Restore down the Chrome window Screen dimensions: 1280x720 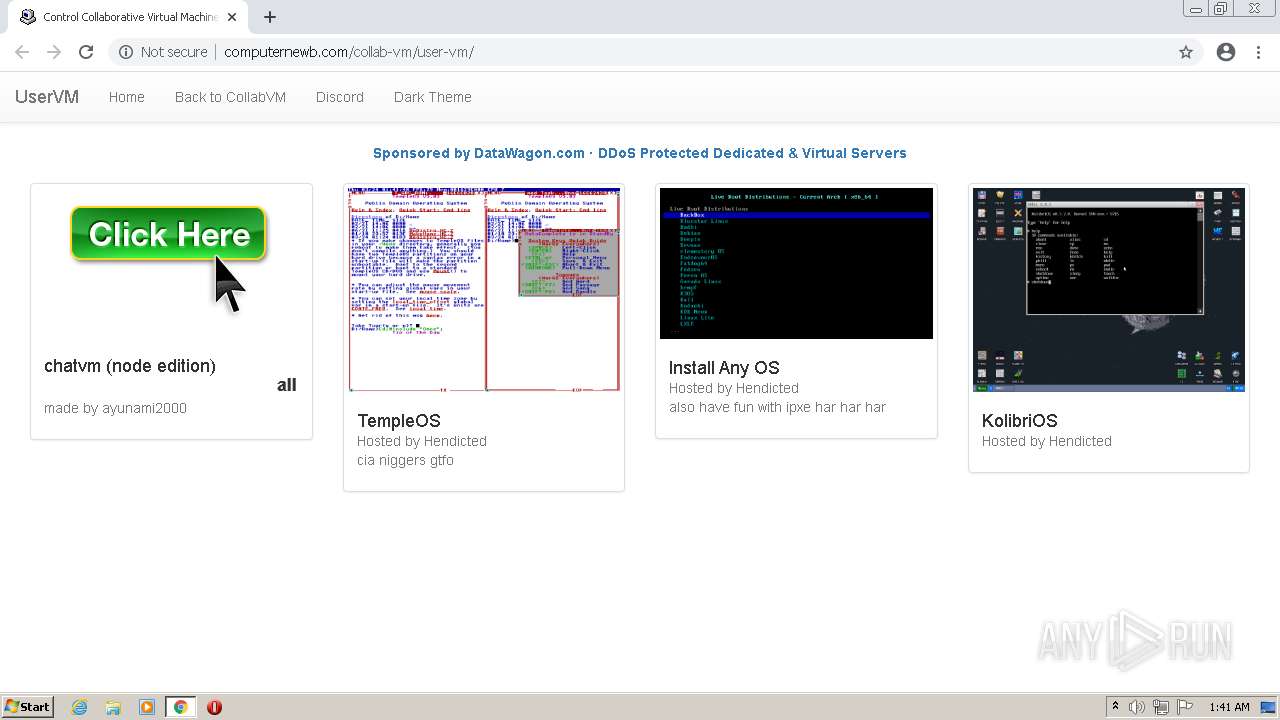pyautogui.click(x=1221, y=9)
